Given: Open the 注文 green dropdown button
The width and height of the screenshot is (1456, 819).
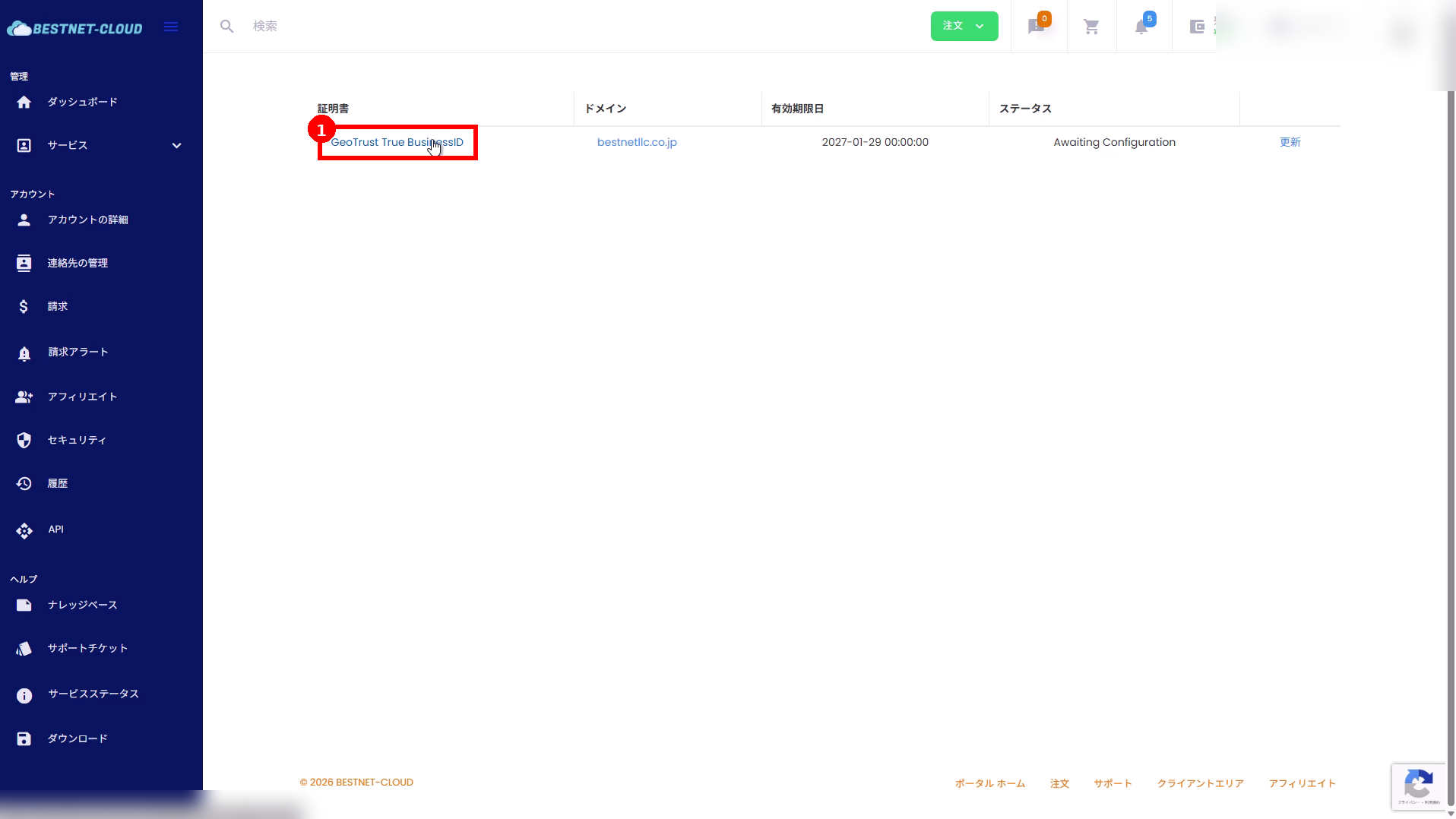Looking at the screenshot, I should tap(964, 26).
